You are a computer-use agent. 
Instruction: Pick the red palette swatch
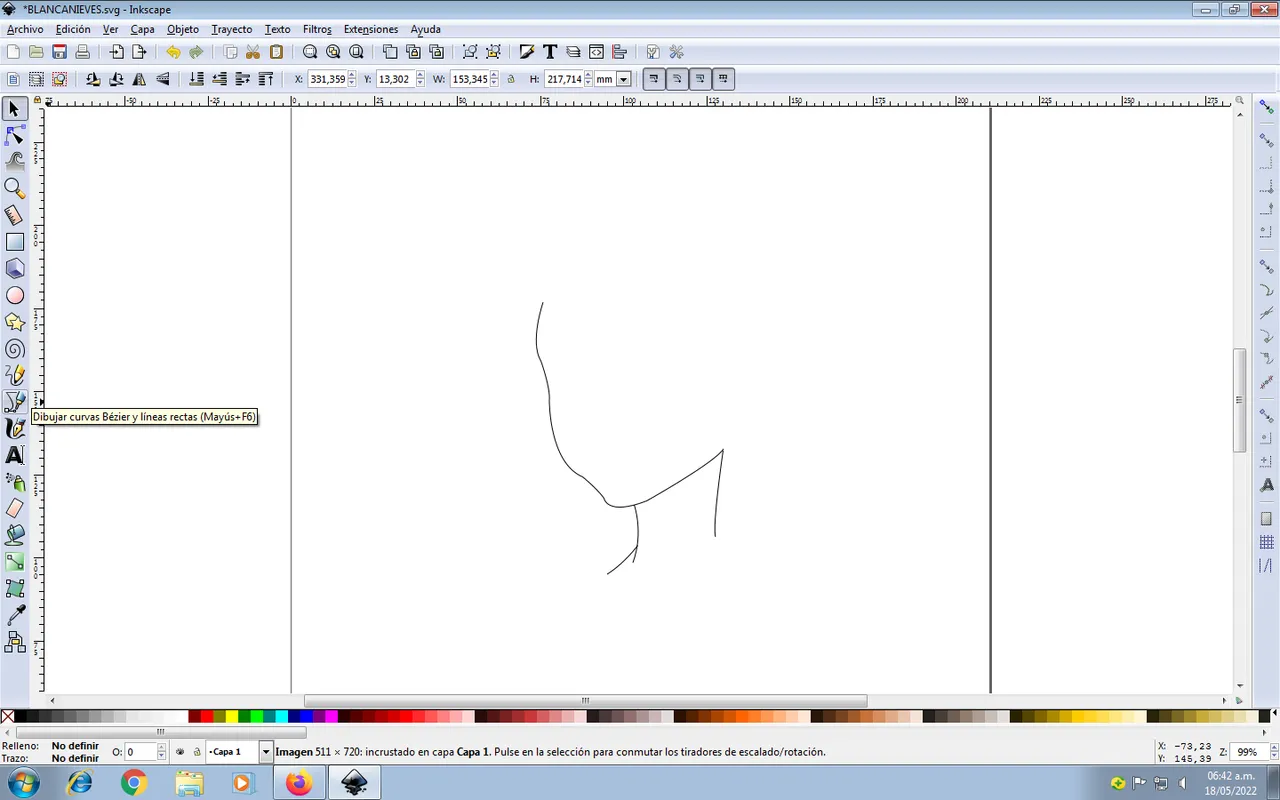(207, 716)
